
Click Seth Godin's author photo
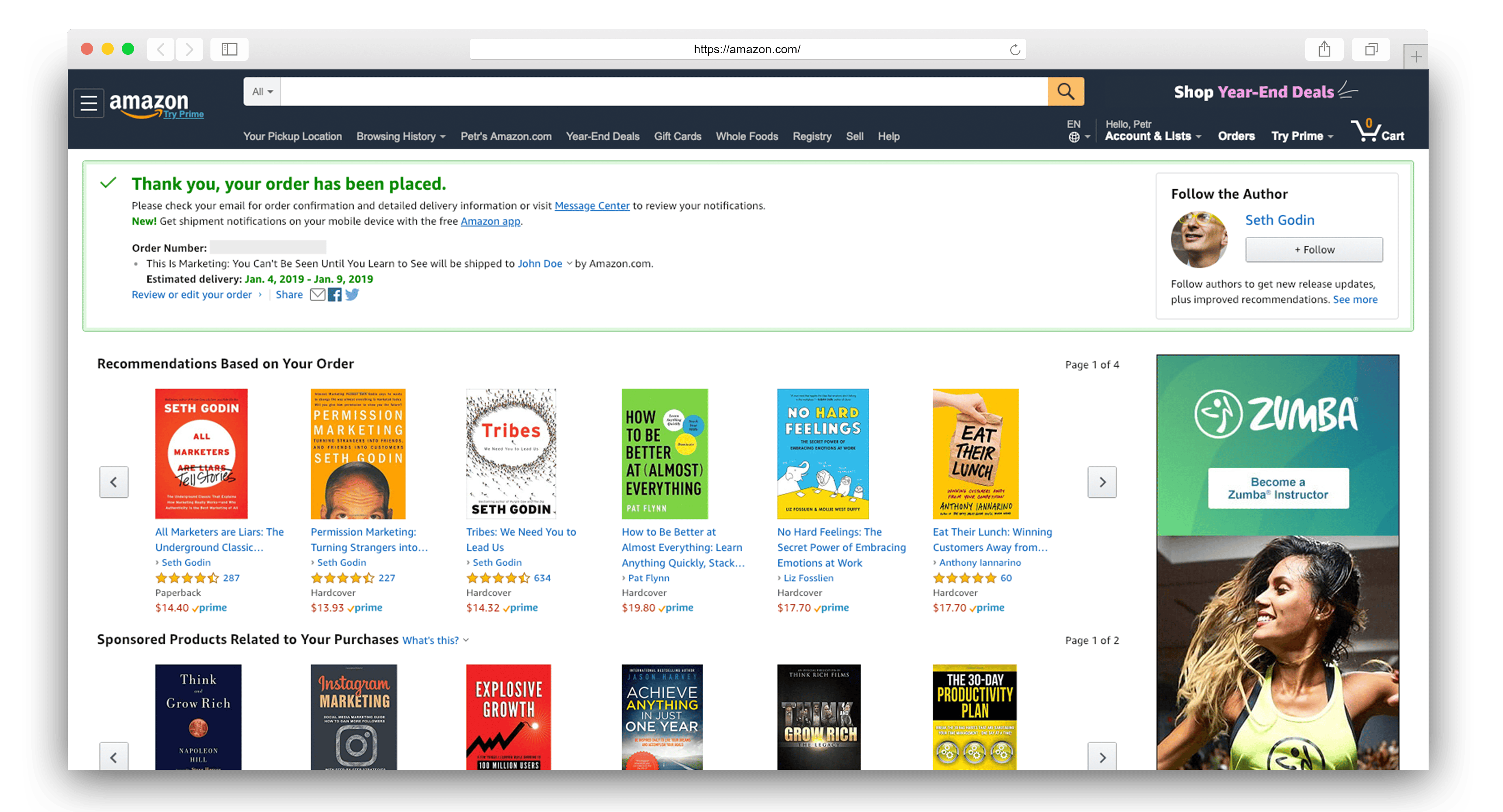(1199, 240)
